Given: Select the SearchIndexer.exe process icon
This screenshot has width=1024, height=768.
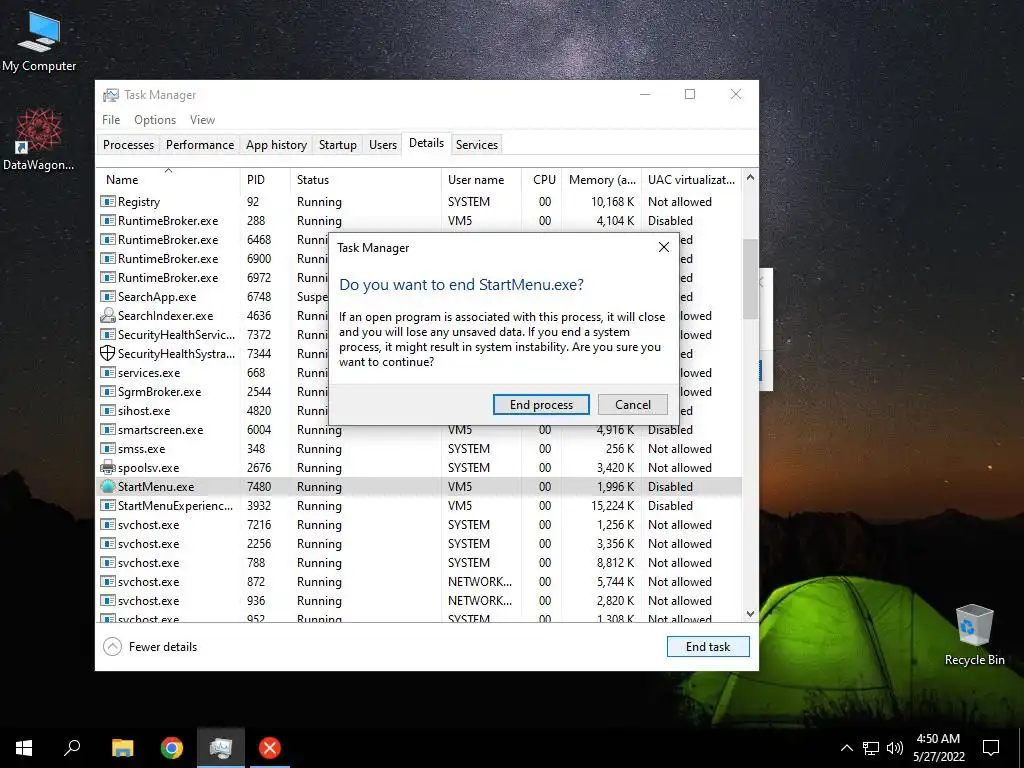Looking at the screenshot, I should [107, 315].
